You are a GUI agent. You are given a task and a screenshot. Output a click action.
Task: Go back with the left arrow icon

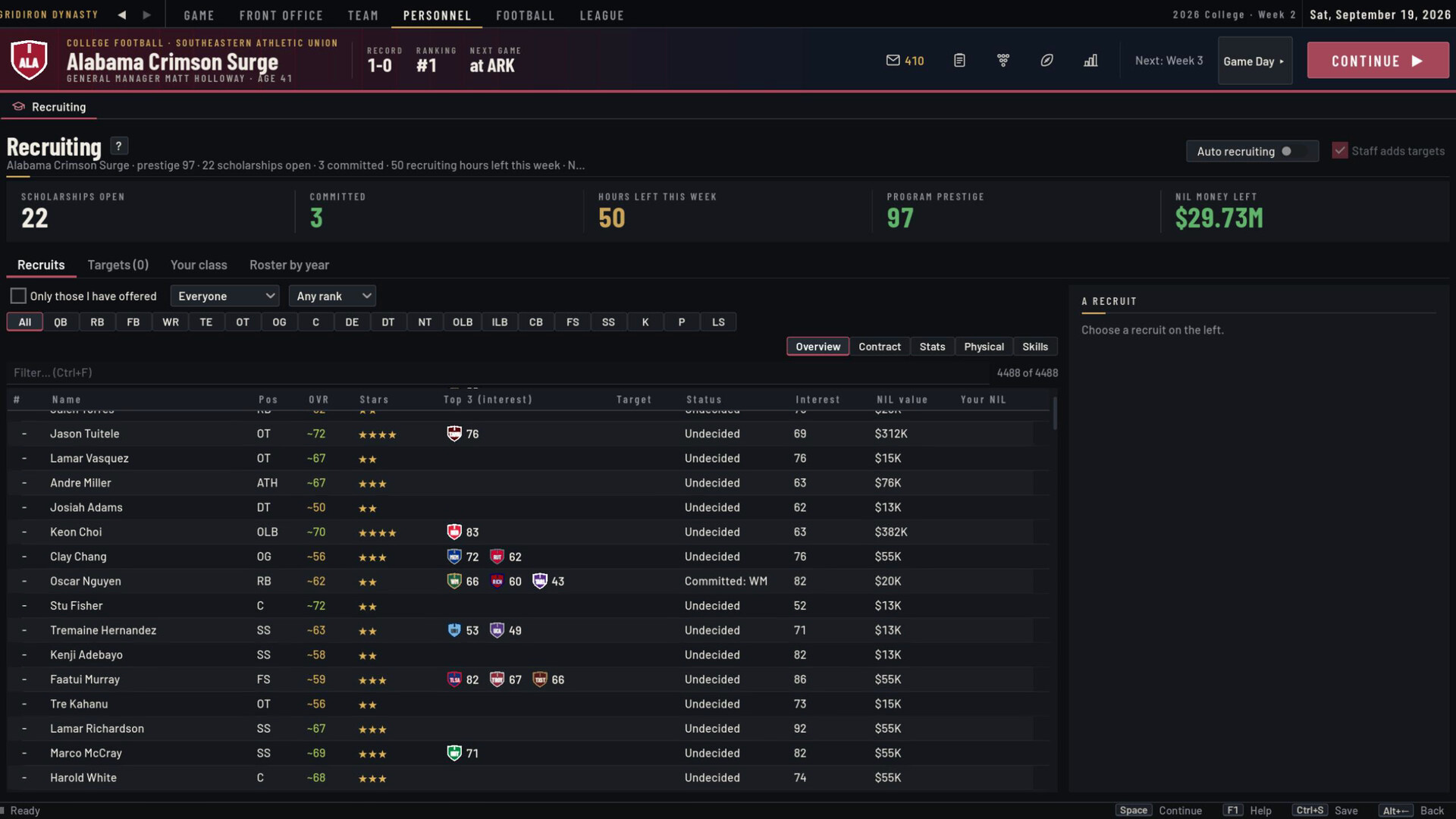(x=122, y=15)
